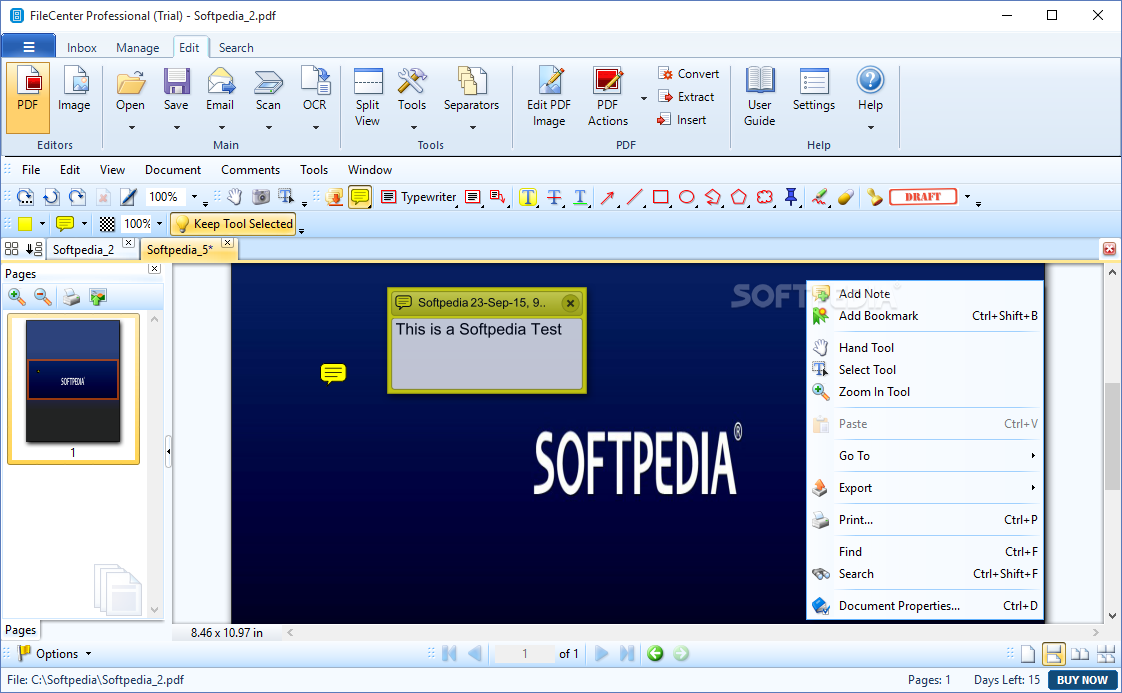1122x693 pixels.
Task: Select the Sticky Note tool
Action: tap(360, 197)
